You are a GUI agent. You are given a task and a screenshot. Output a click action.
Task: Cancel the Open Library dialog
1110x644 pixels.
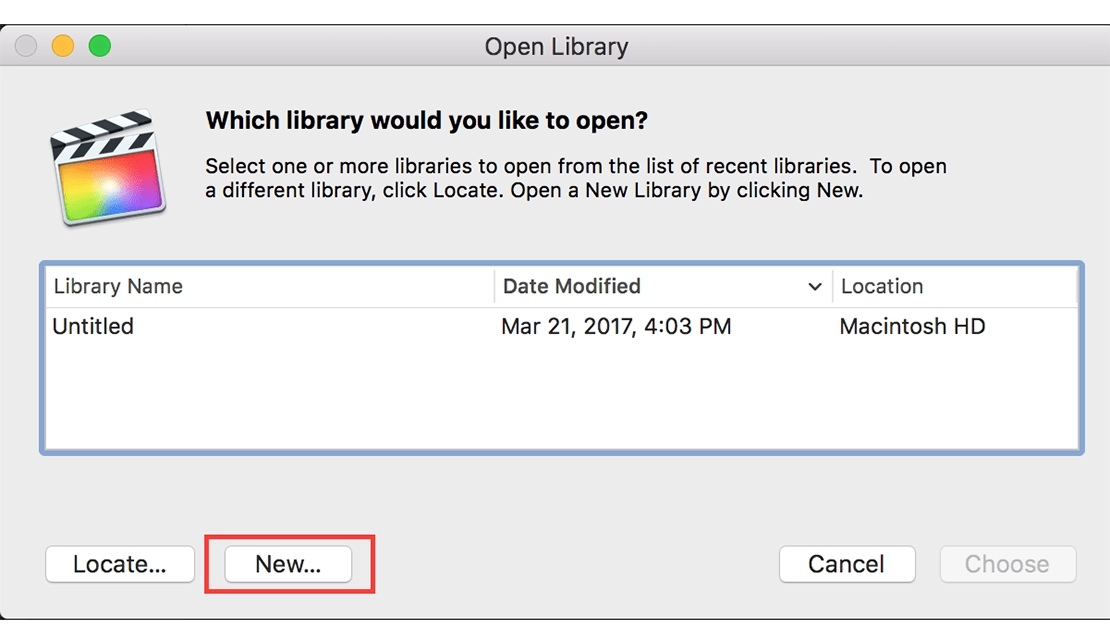846,564
